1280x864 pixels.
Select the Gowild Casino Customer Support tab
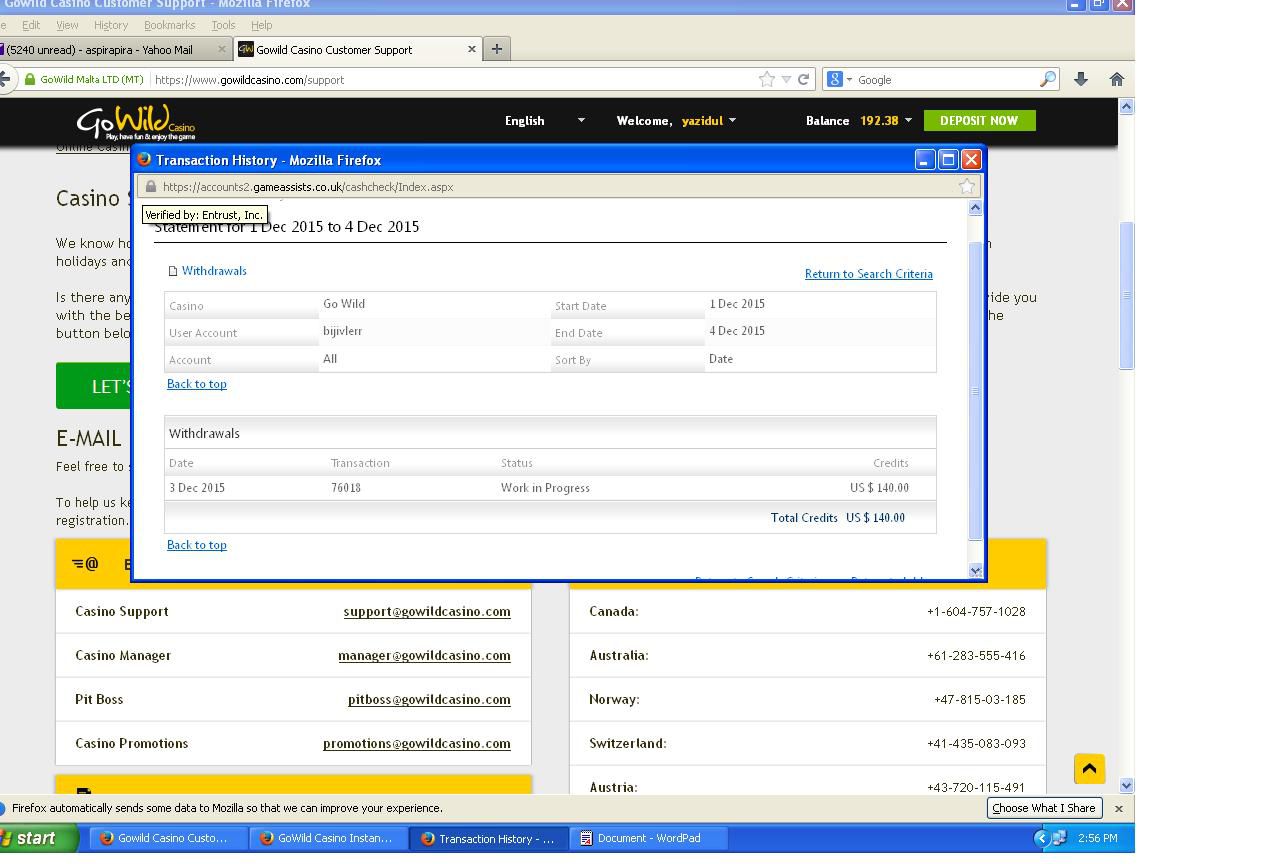357,49
